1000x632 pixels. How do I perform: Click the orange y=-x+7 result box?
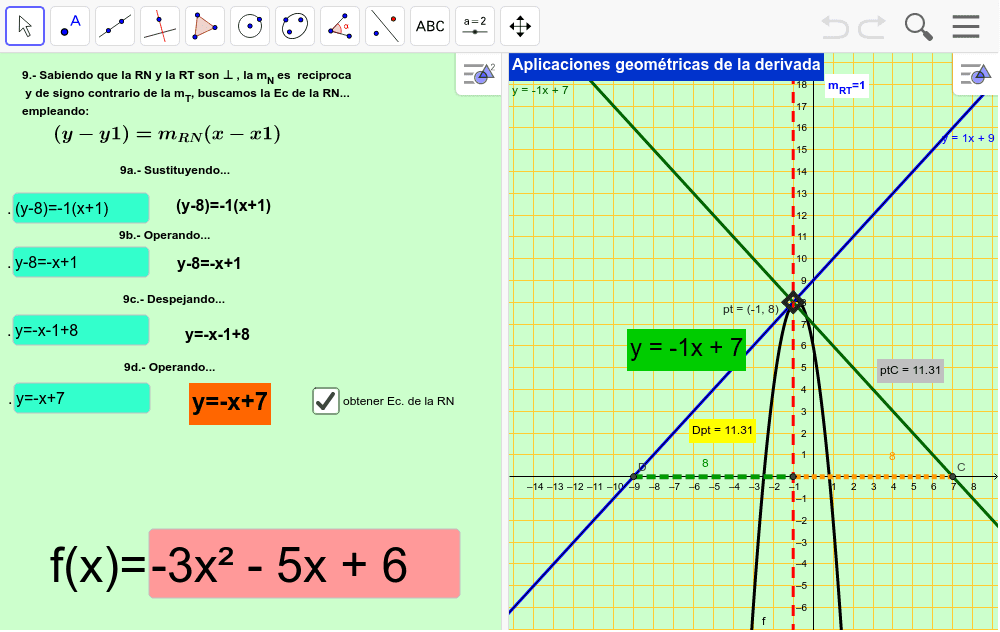tap(230, 404)
